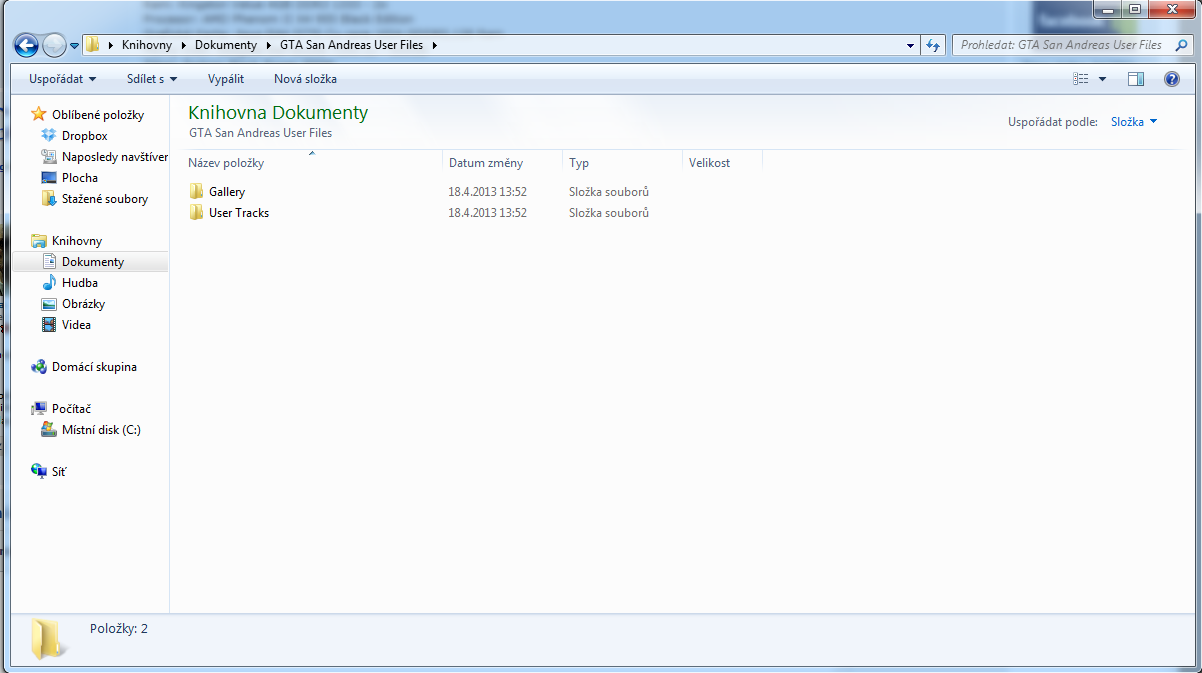
Task: Select Dokumenty library in the sidebar
Action: point(93,261)
